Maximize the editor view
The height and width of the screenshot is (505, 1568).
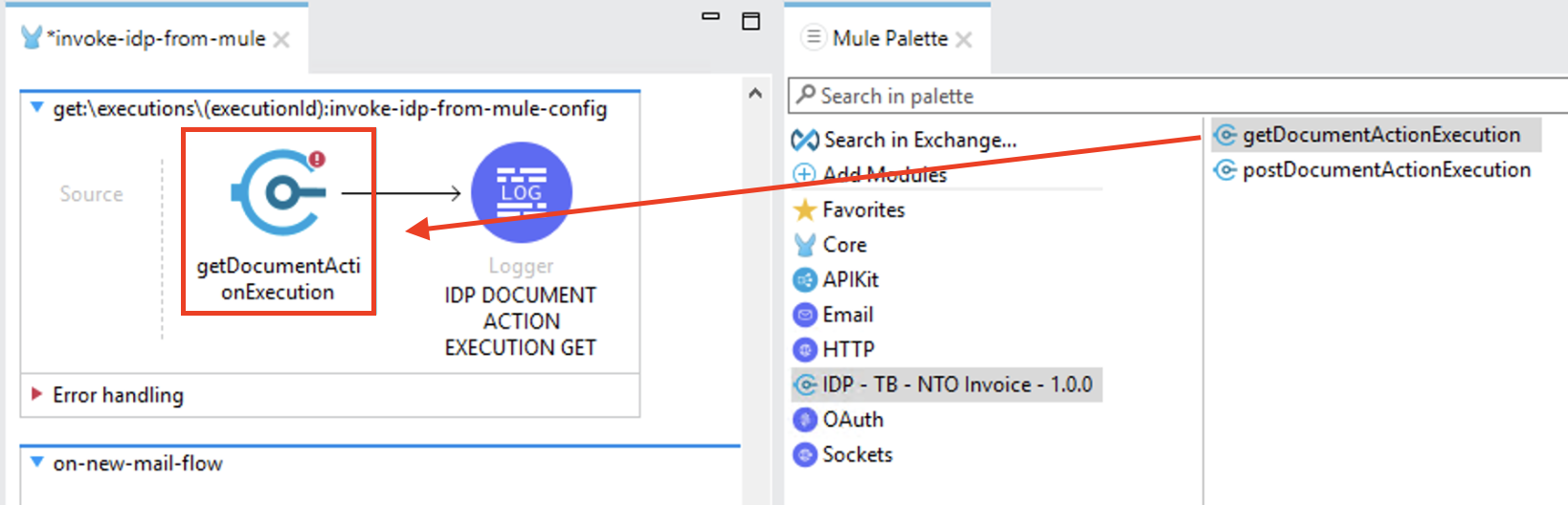[x=751, y=20]
